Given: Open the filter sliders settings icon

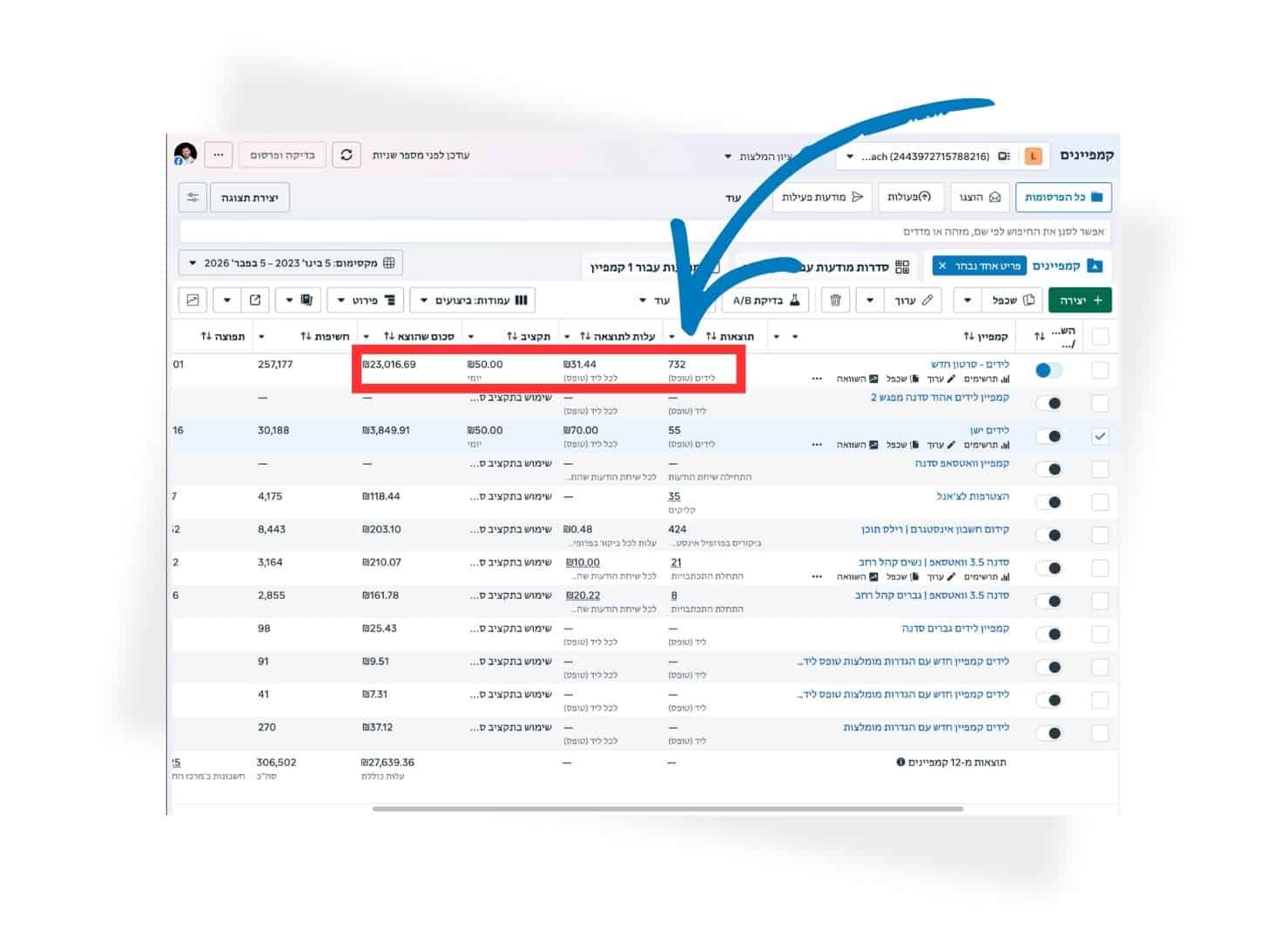Looking at the screenshot, I should coord(192,198).
